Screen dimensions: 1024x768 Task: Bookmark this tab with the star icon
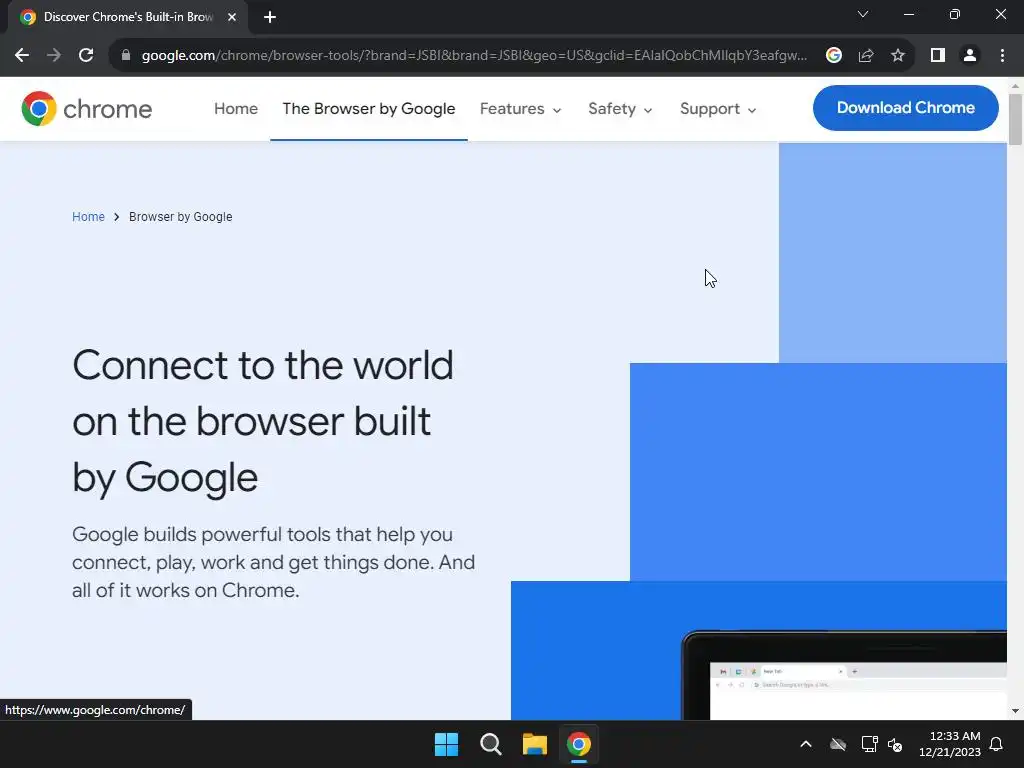[x=898, y=55]
